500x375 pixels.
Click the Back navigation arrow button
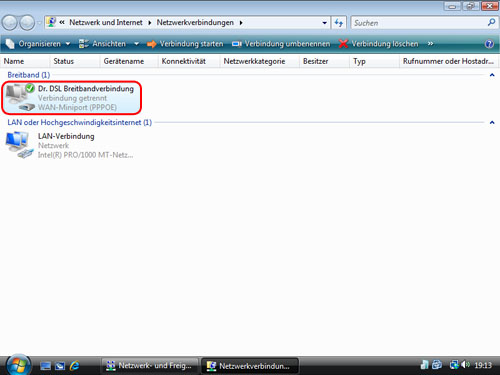point(9,23)
